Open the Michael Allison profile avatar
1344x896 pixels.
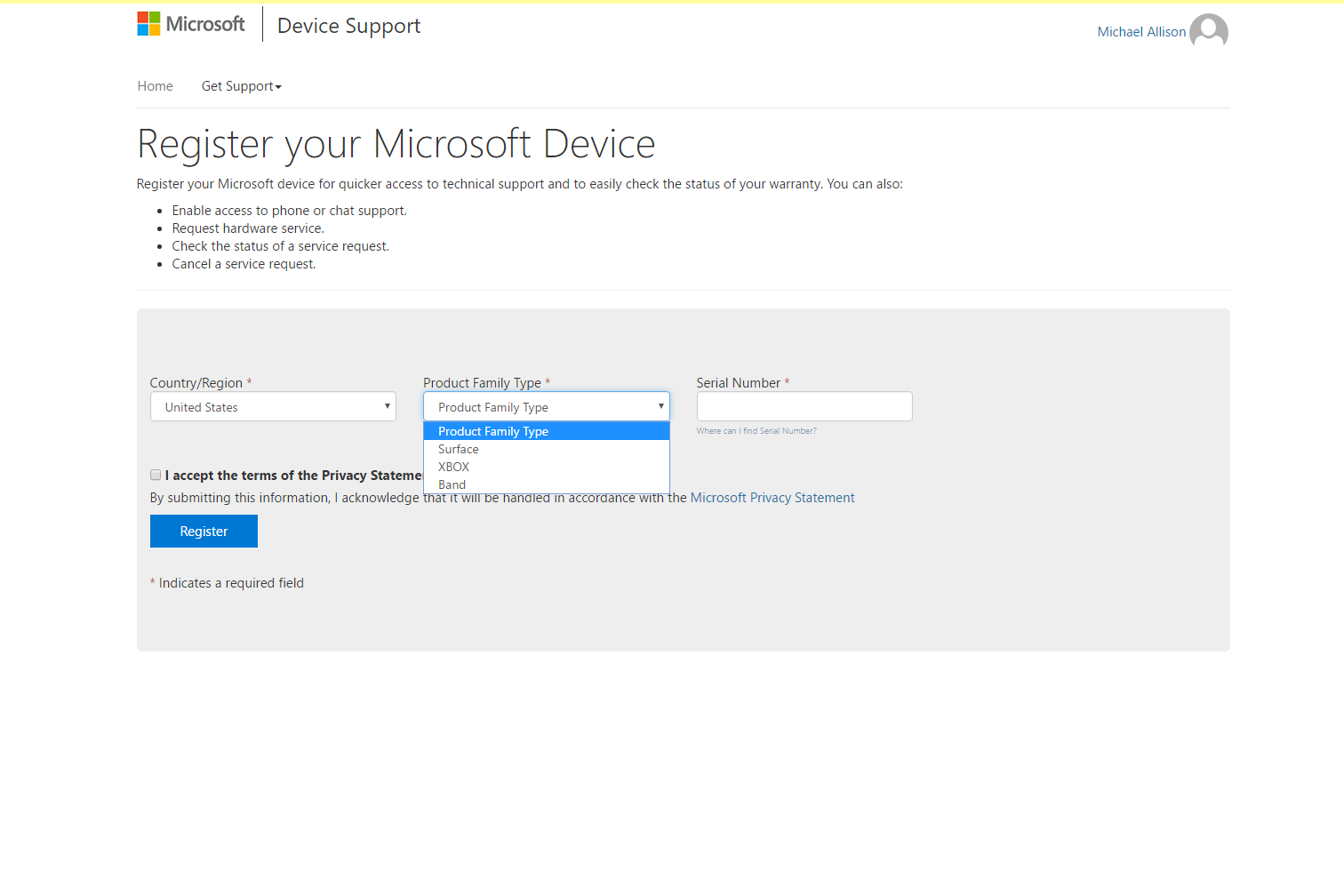(x=1209, y=31)
